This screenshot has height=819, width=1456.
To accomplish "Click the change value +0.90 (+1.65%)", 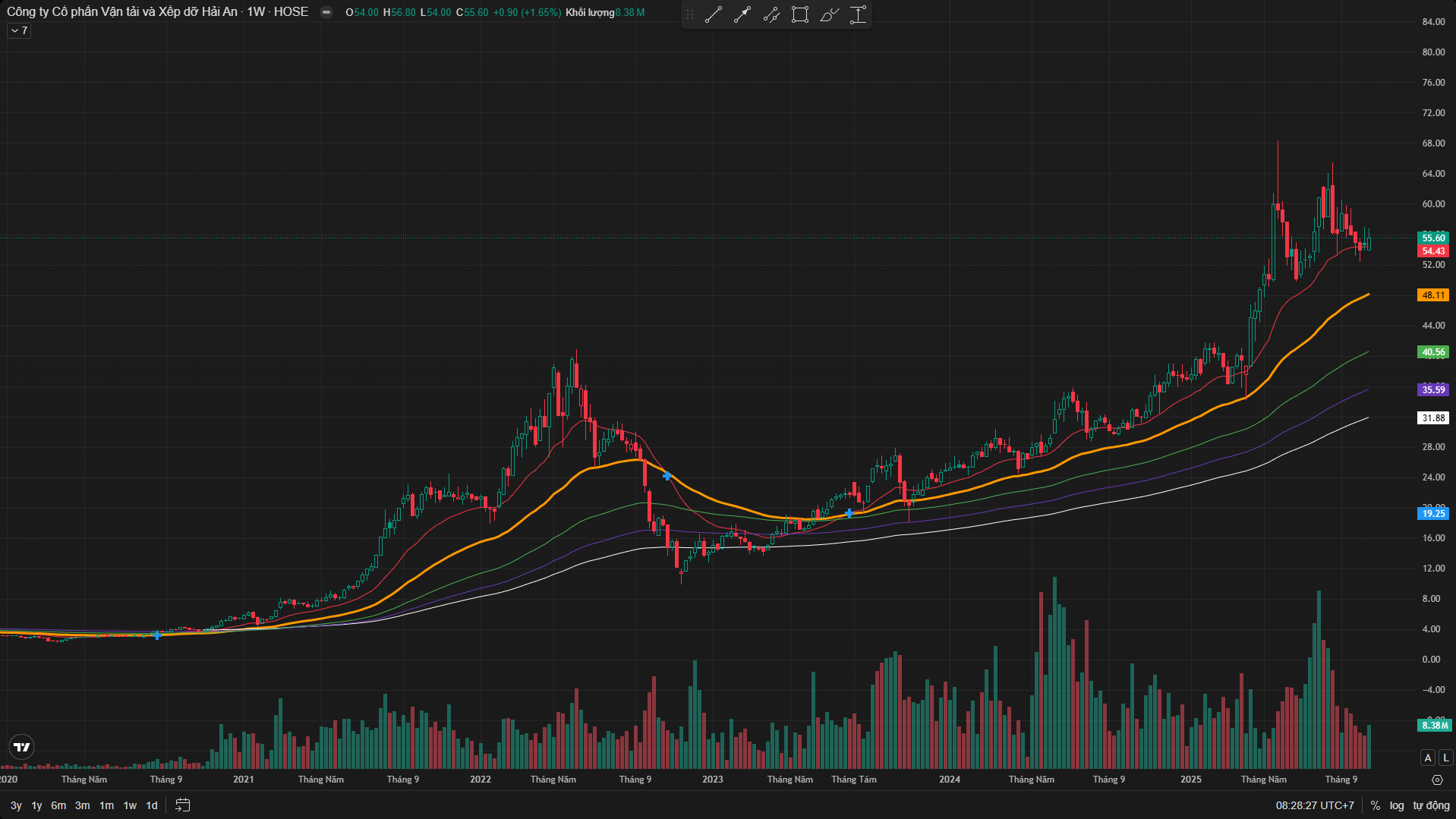I will [x=528, y=13].
